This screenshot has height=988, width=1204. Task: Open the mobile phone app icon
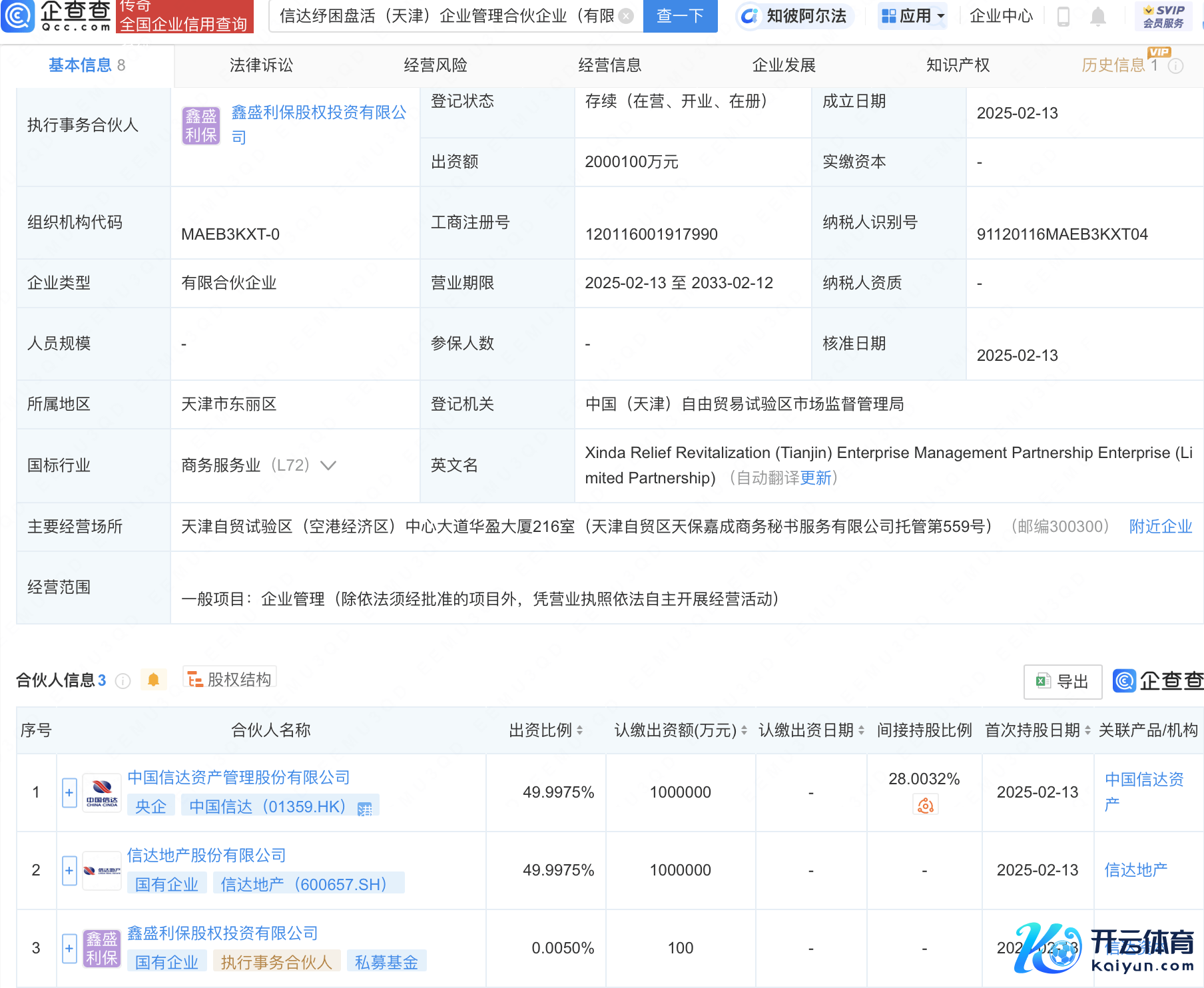coord(1063,16)
